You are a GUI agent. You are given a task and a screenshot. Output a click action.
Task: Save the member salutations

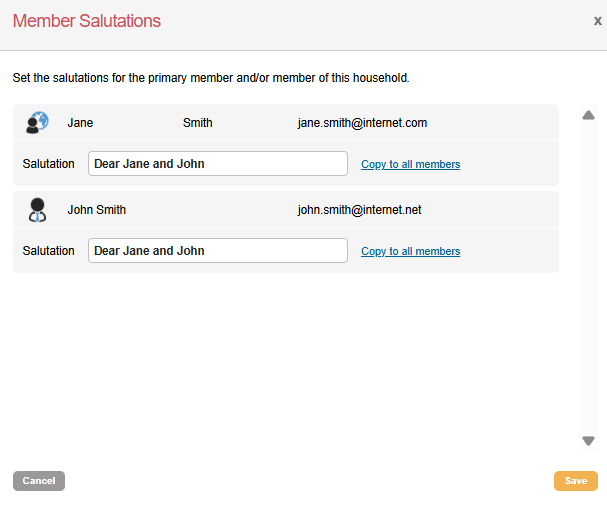[x=575, y=481]
